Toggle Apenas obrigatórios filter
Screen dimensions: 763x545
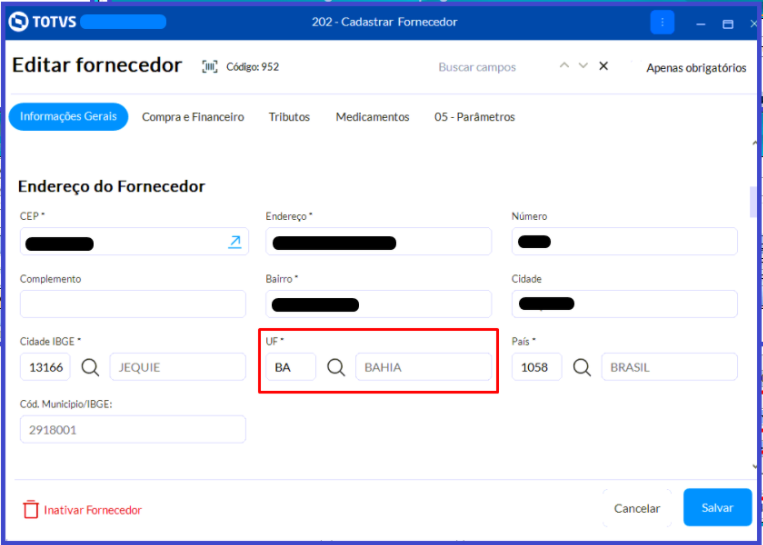click(x=696, y=68)
